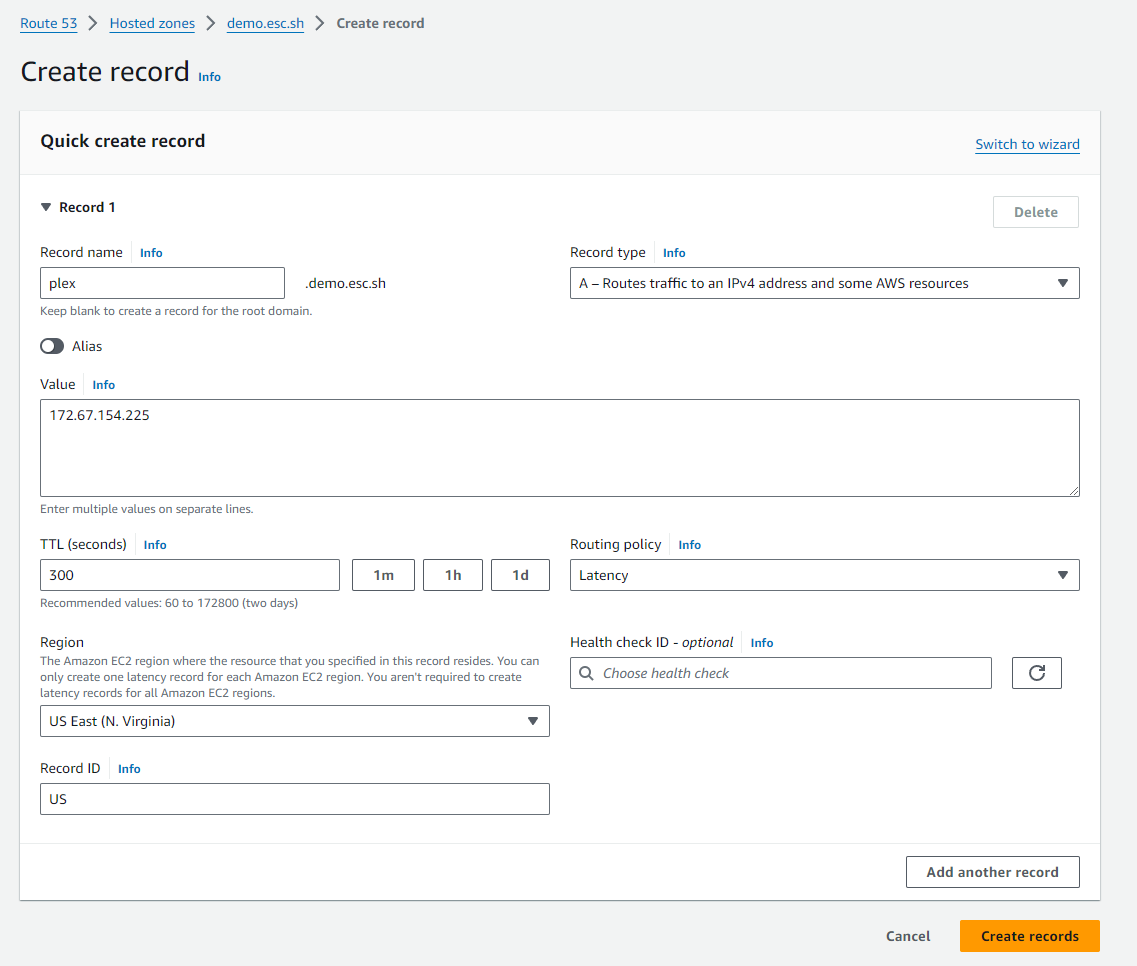This screenshot has width=1137, height=966.
Task: Go to Route 53 breadcrumb
Action: [48, 23]
